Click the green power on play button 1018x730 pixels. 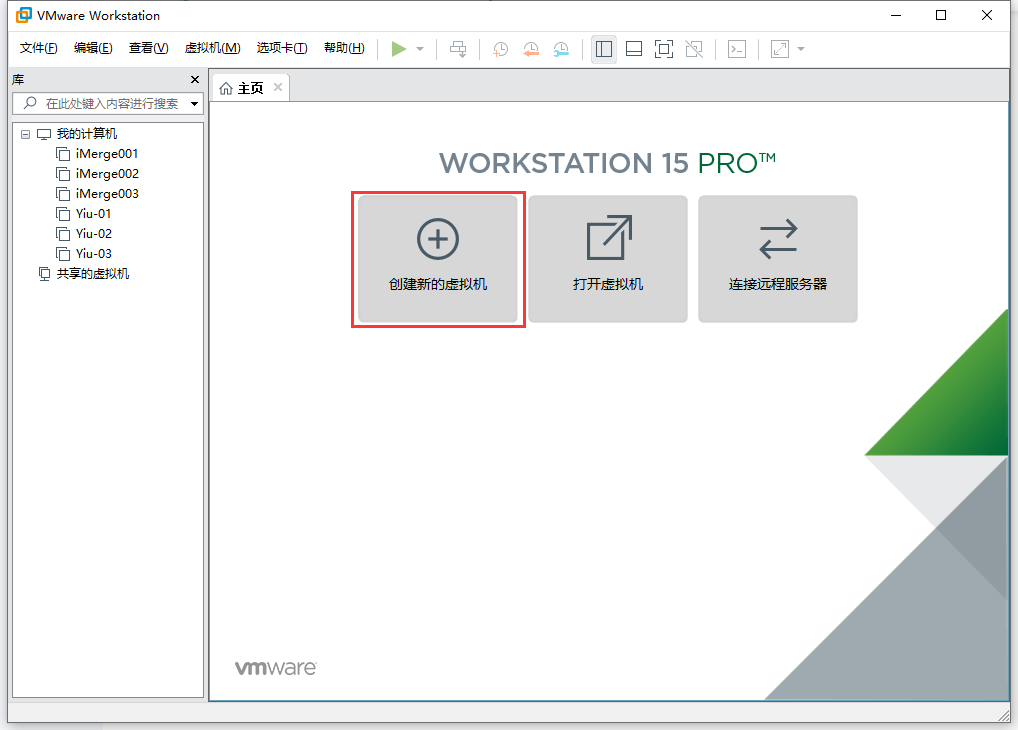point(399,49)
